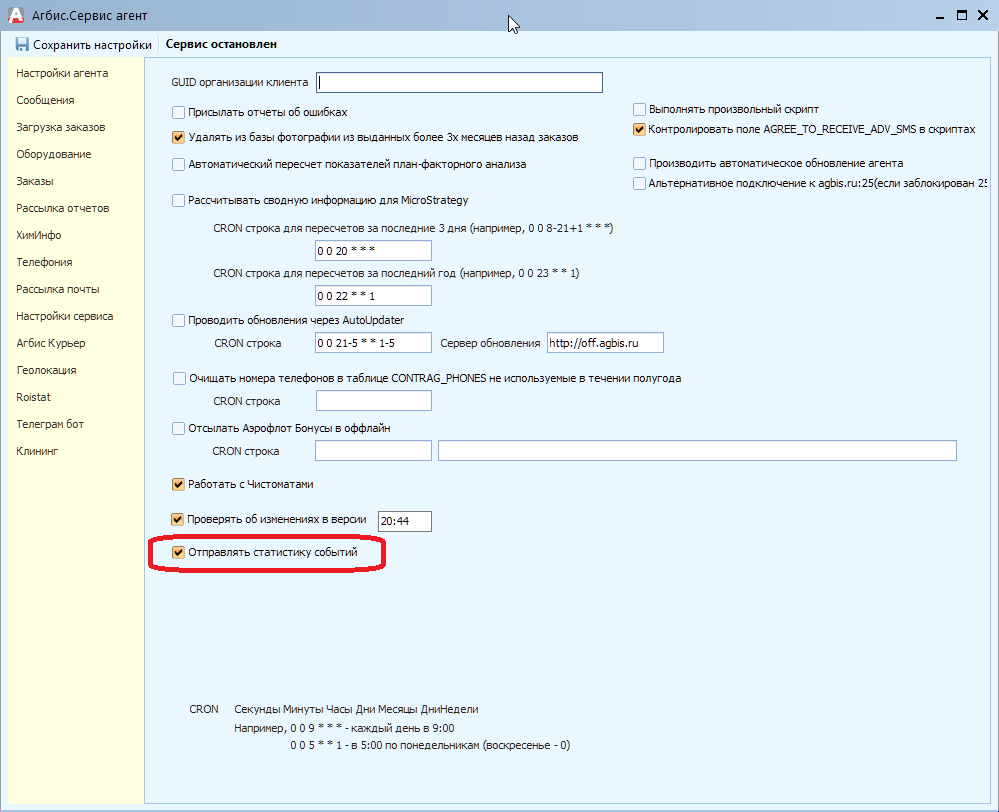Enable Проводить обновления через AutoUpdater
Viewport: 999px width, 812px height.
pos(178,321)
